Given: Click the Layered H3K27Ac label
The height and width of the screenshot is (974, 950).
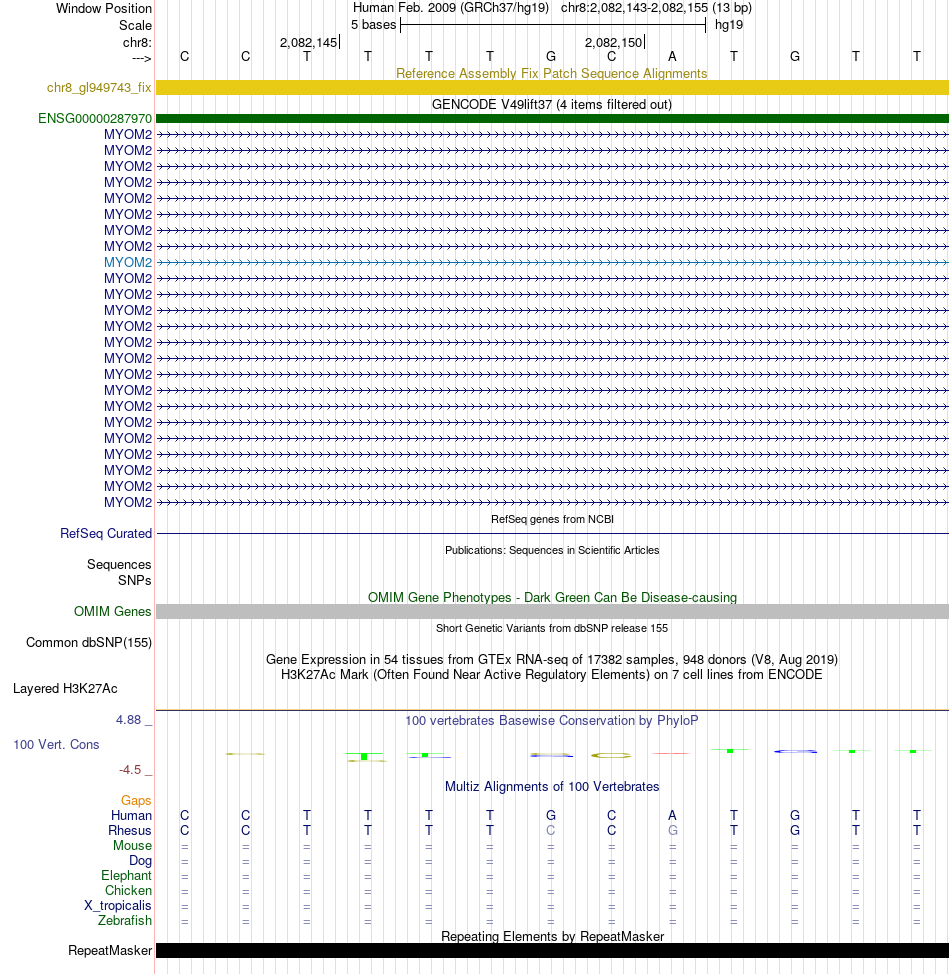Looking at the screenshot, I should click(x=65, y=688).
